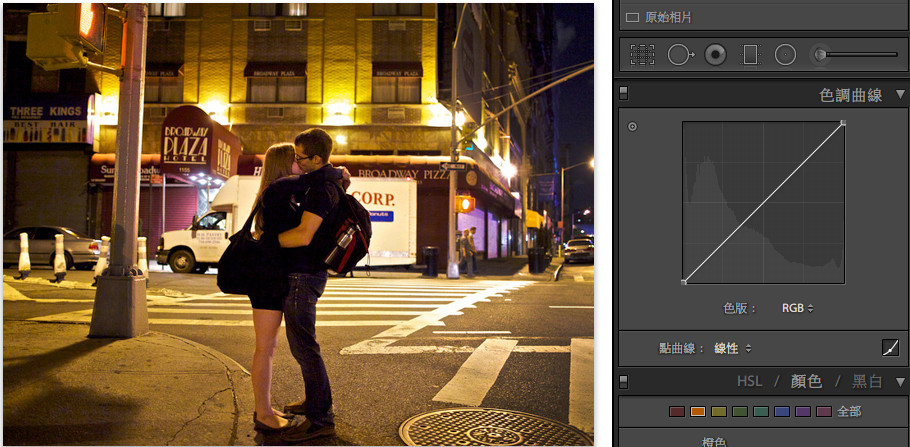910x447 pixels.
Task: Click the point curve edit button
Action: tap(890, 348)
